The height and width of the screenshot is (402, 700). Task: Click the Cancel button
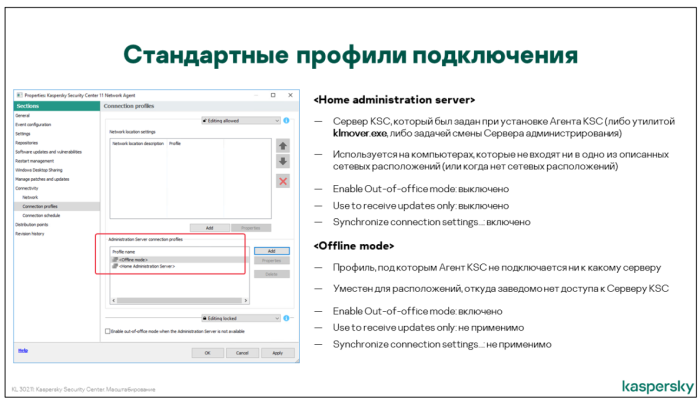click(x=242, y=353)
